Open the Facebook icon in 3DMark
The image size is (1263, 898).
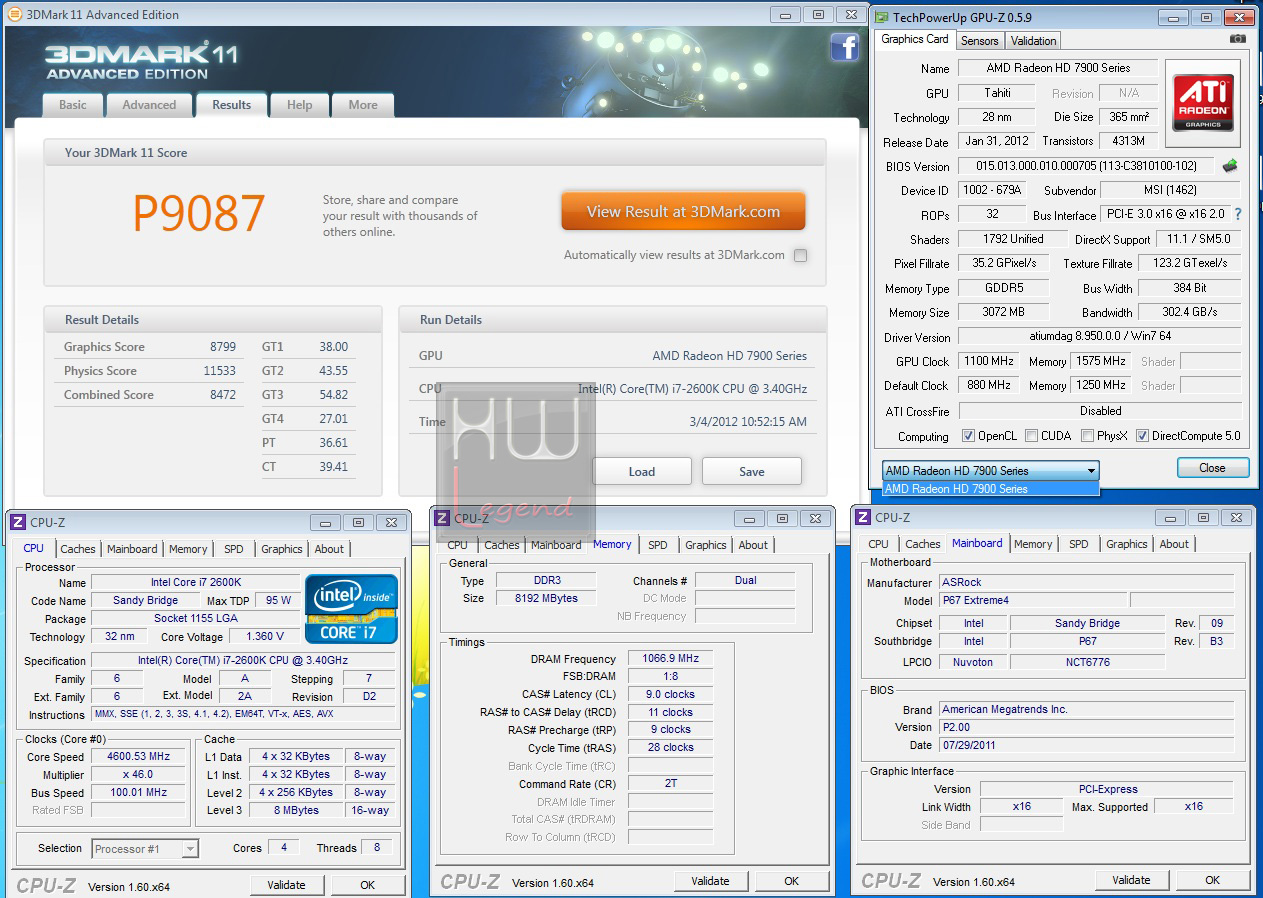tap(844, 47)
